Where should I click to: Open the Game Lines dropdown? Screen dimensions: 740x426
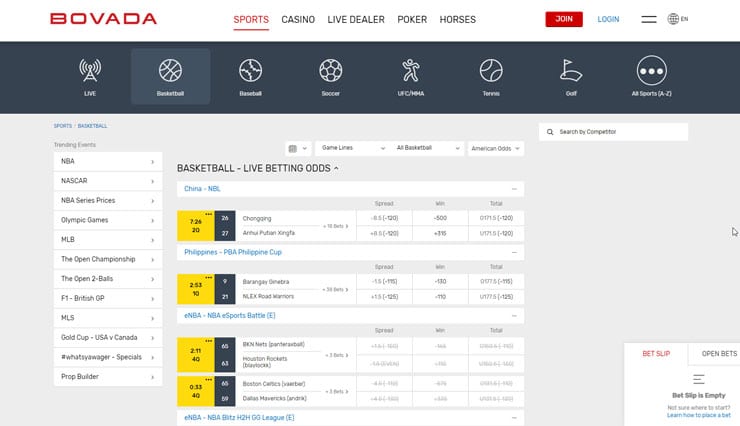pos(353,148)
